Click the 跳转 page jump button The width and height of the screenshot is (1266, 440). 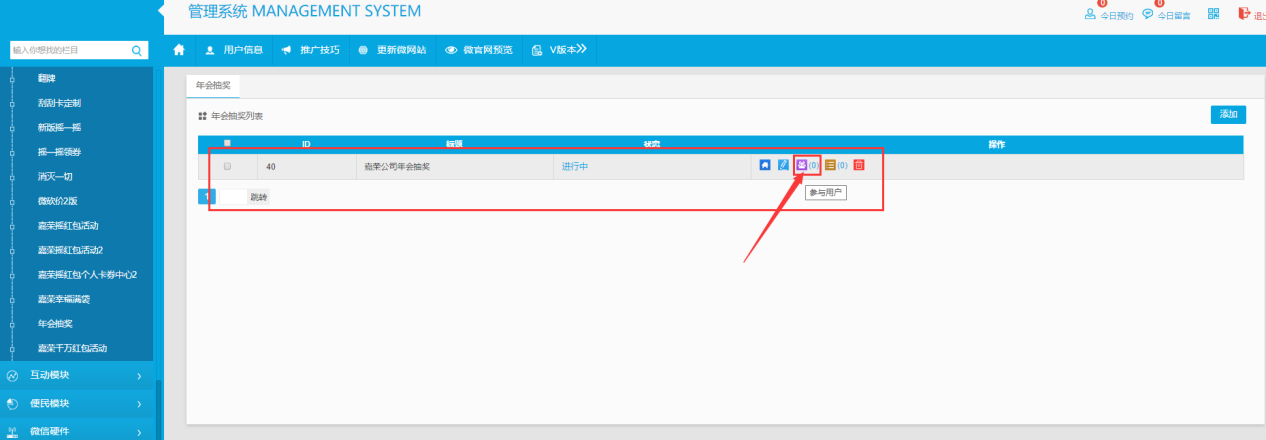click(x=258, y=197)
